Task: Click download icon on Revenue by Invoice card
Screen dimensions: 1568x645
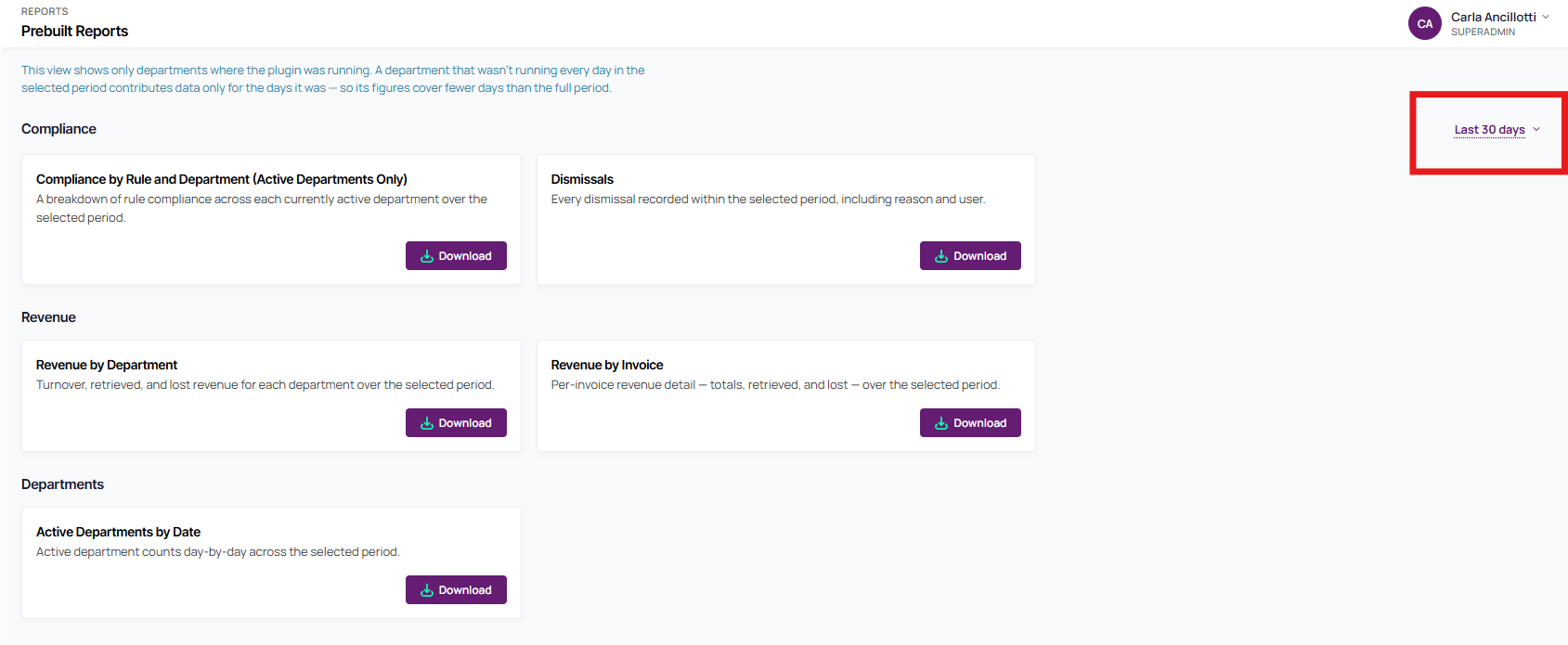Action: (941, 423)
